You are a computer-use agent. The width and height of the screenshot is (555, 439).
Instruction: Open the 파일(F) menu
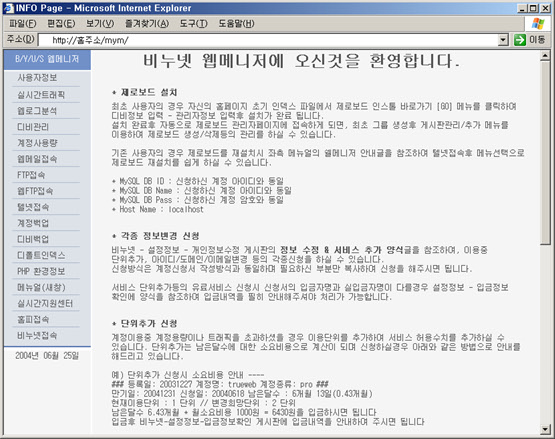pos(23,24)
